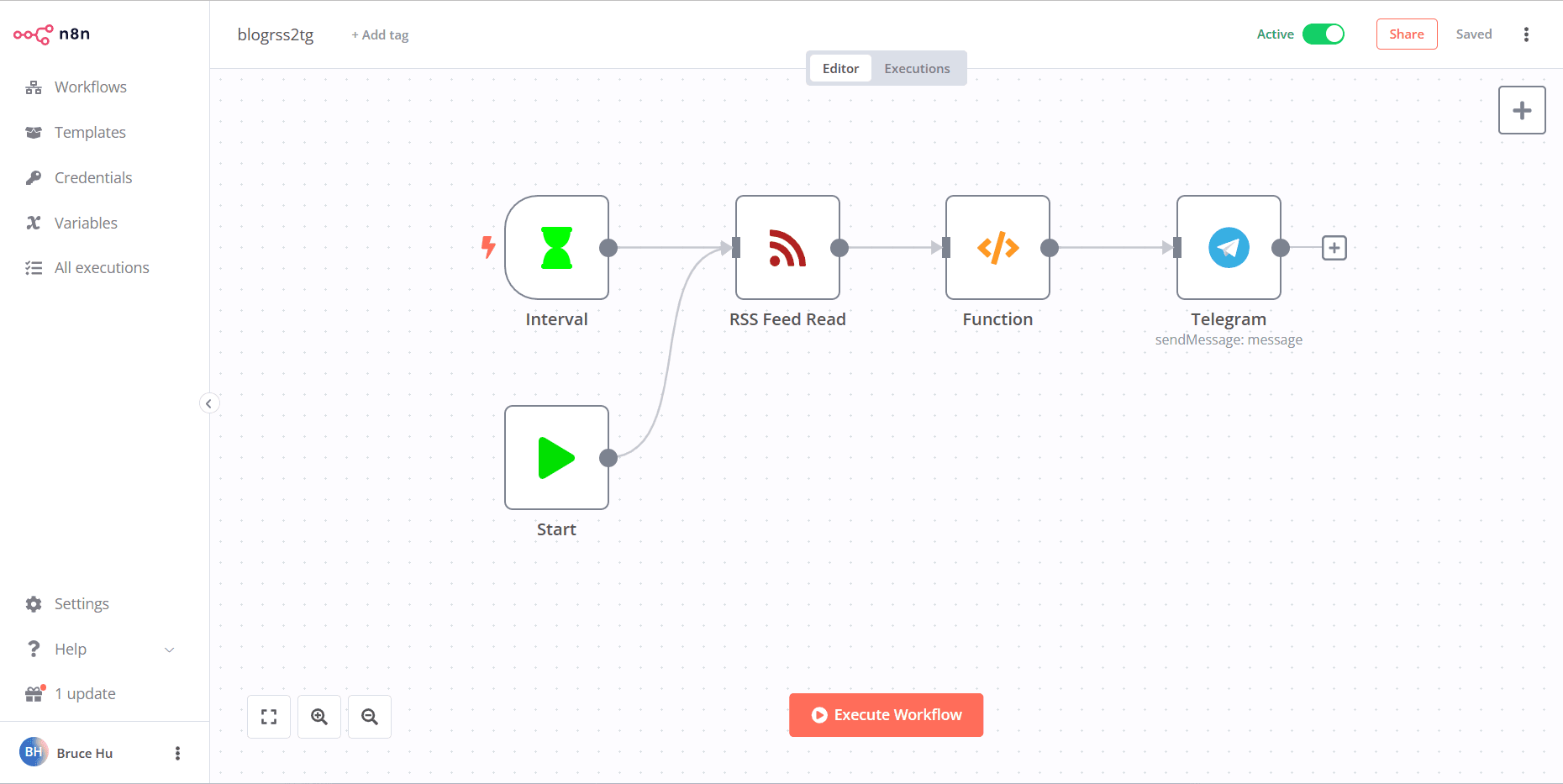Switch to the Executions tab
The image size is (1563, 784).
click(x=917, y=68)
